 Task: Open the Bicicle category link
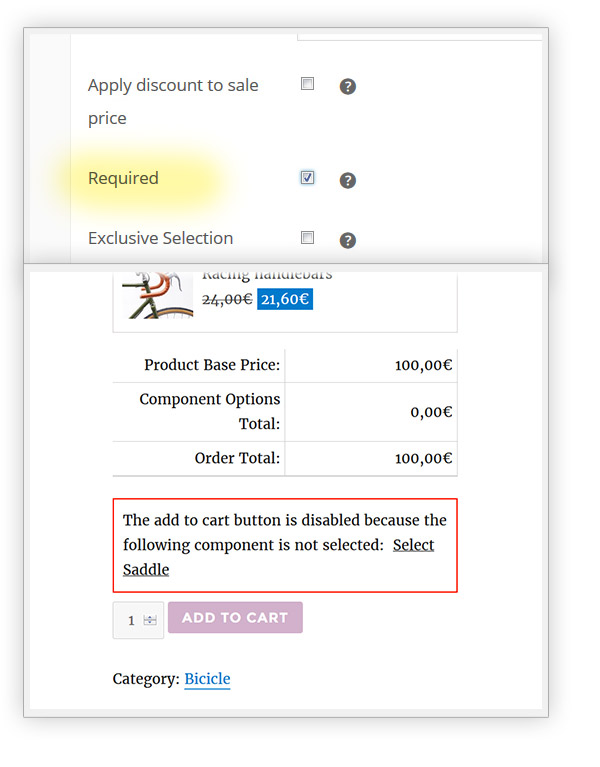click(x=207, y=679)
